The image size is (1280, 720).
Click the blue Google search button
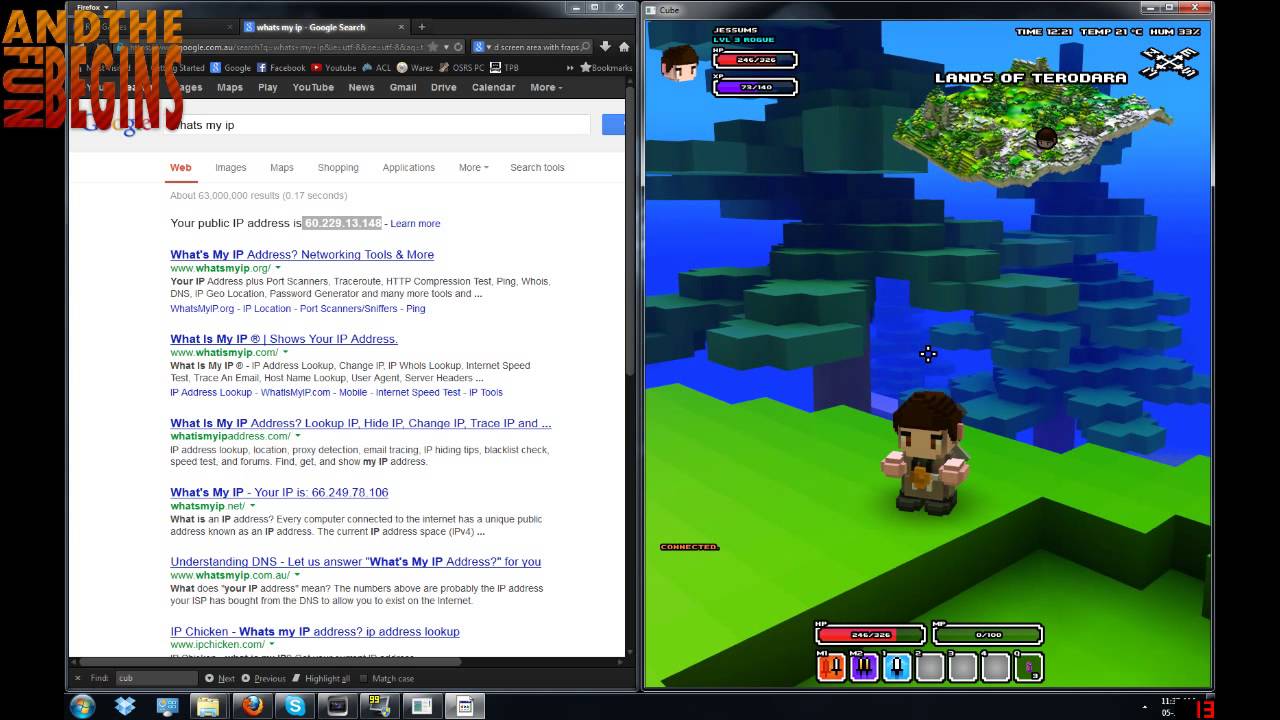(x=613, y=125)
